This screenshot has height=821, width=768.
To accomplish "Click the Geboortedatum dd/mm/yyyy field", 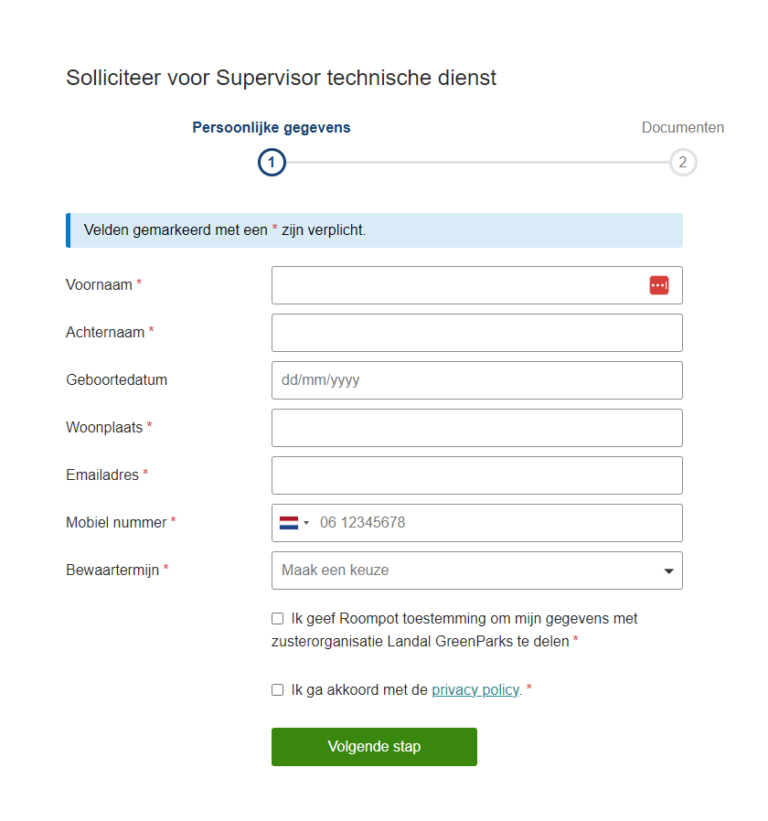I will [x=477, y=380].
